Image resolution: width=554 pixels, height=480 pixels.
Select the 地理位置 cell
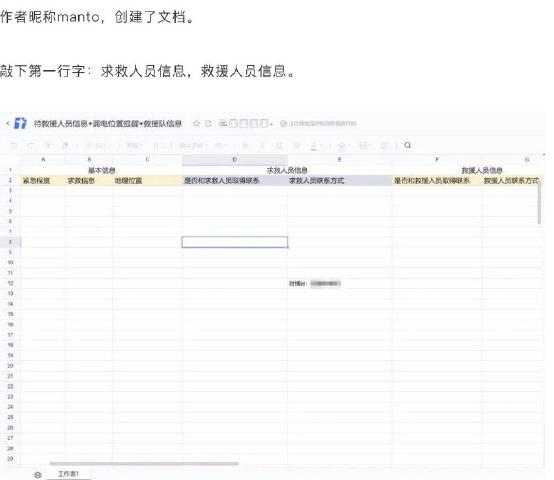point(147,180)
